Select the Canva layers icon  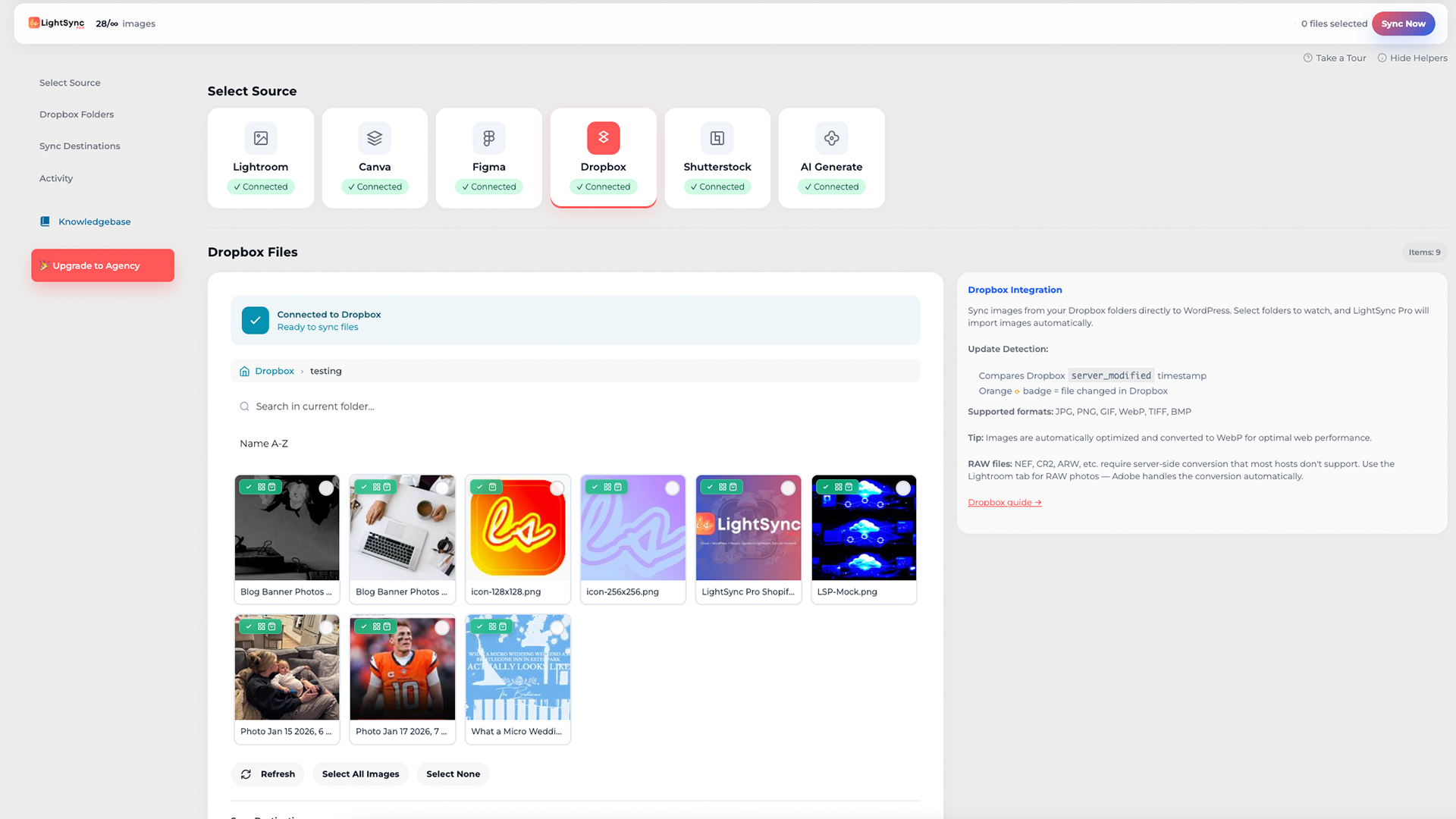click(x=375, y=138)
